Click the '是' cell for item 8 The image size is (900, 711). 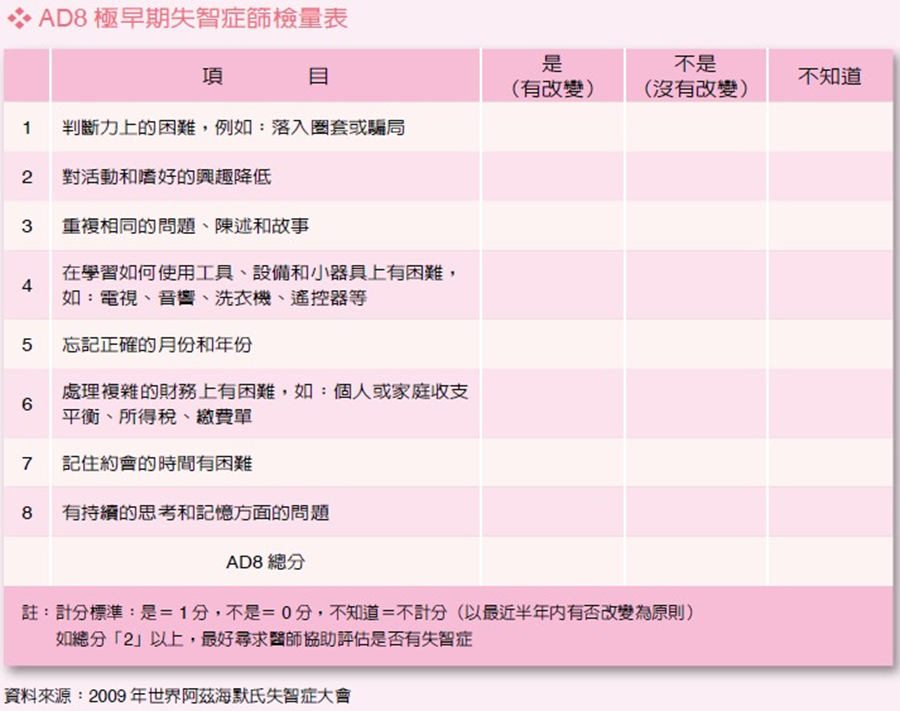[552, 513]
